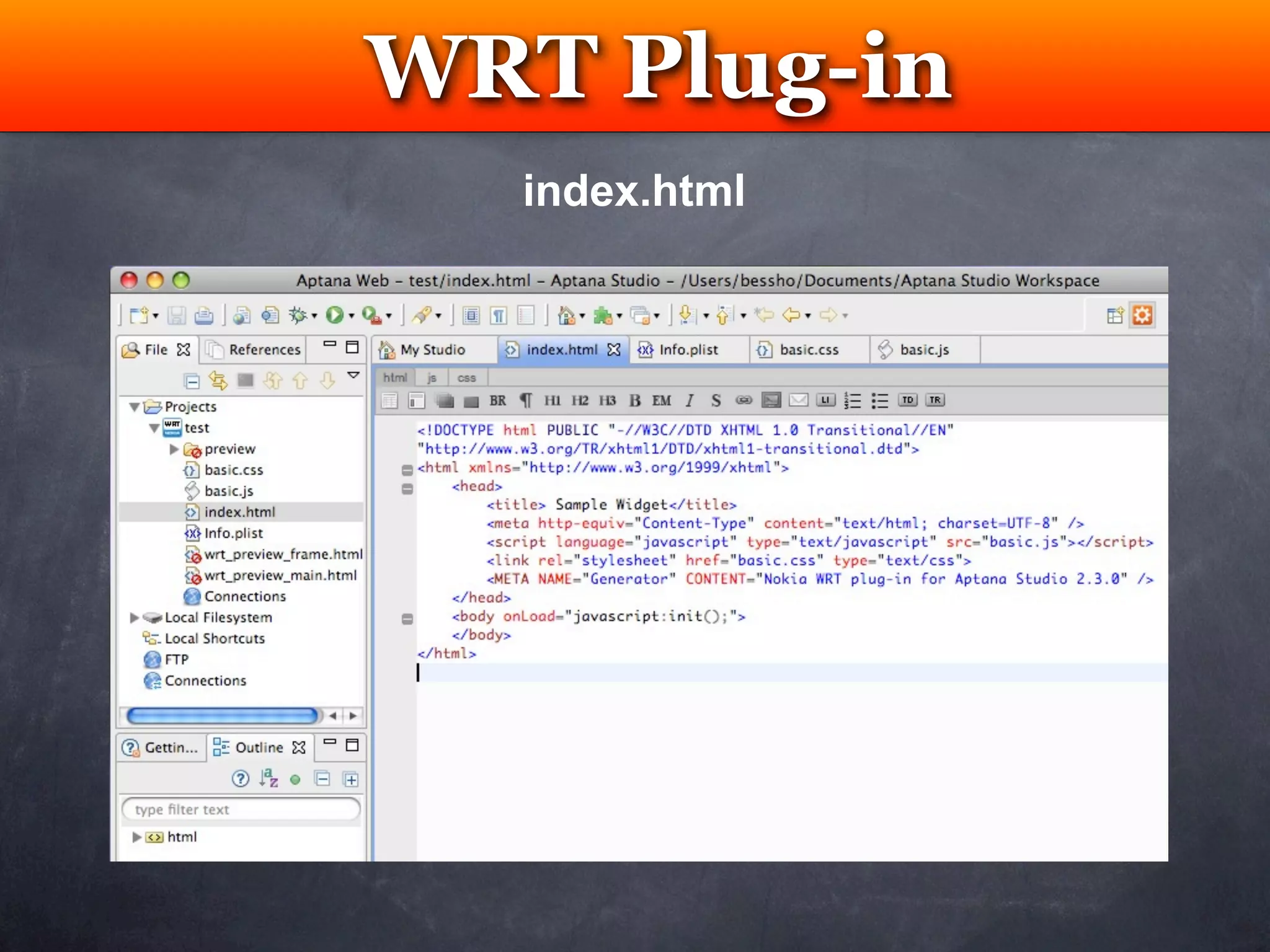Insert TD table cell tag
The width and height of the screenshot is (1270, 952).
click(908, 400)
